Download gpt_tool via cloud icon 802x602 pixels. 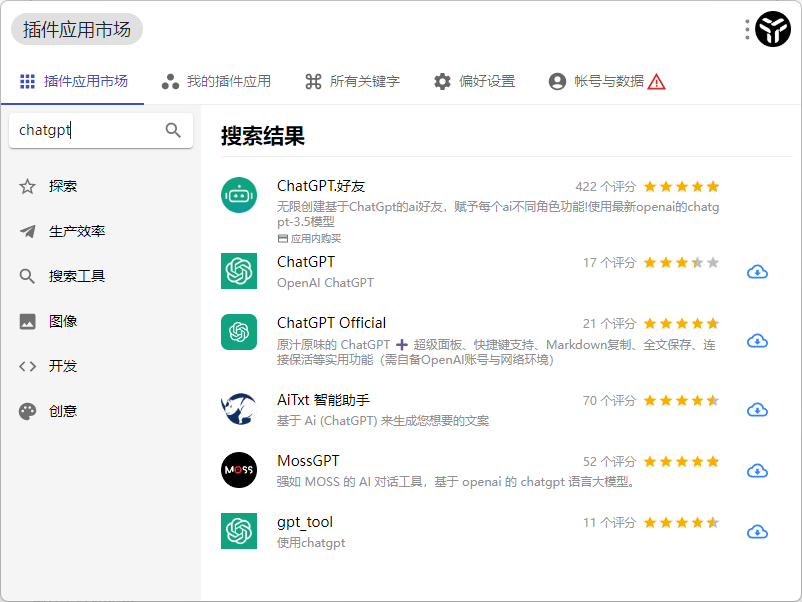(x=757, y=532)
